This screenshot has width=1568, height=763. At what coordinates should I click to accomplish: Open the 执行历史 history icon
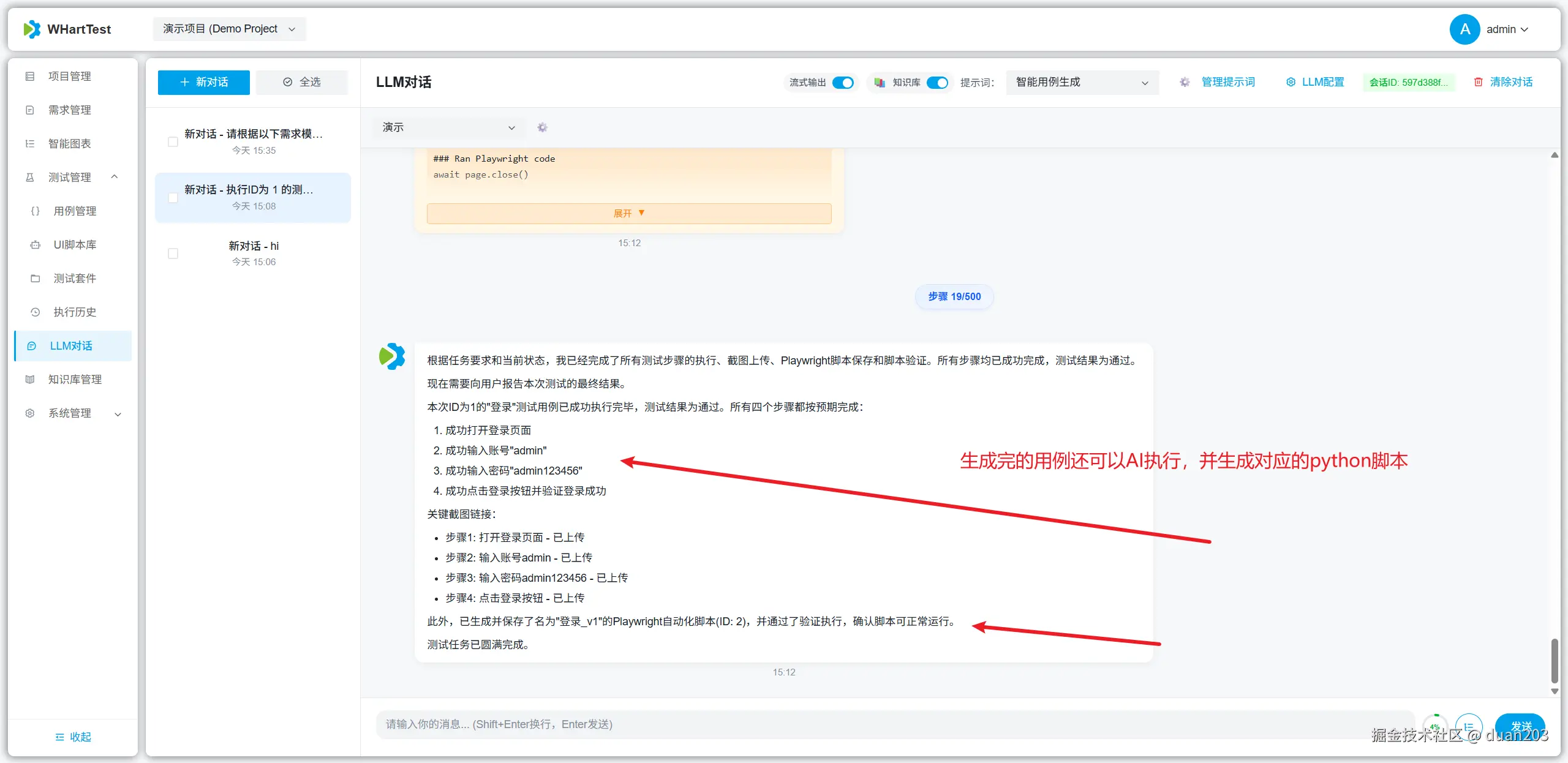click(x=35, y=312)
